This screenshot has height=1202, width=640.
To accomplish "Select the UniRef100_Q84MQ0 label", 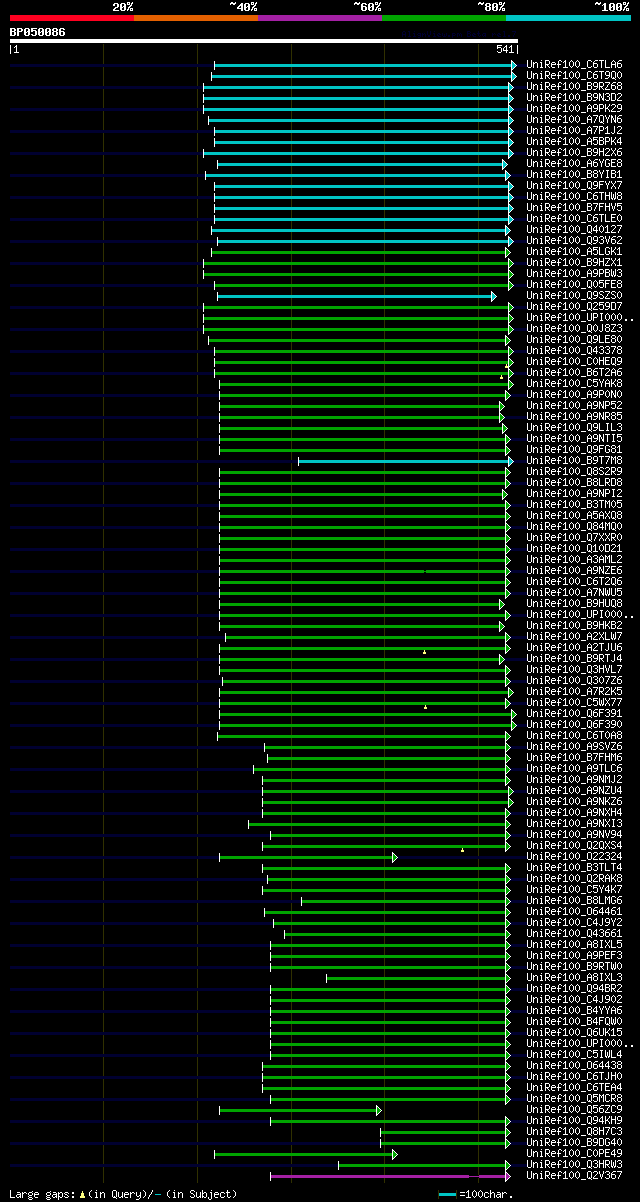I will point(574,526).
